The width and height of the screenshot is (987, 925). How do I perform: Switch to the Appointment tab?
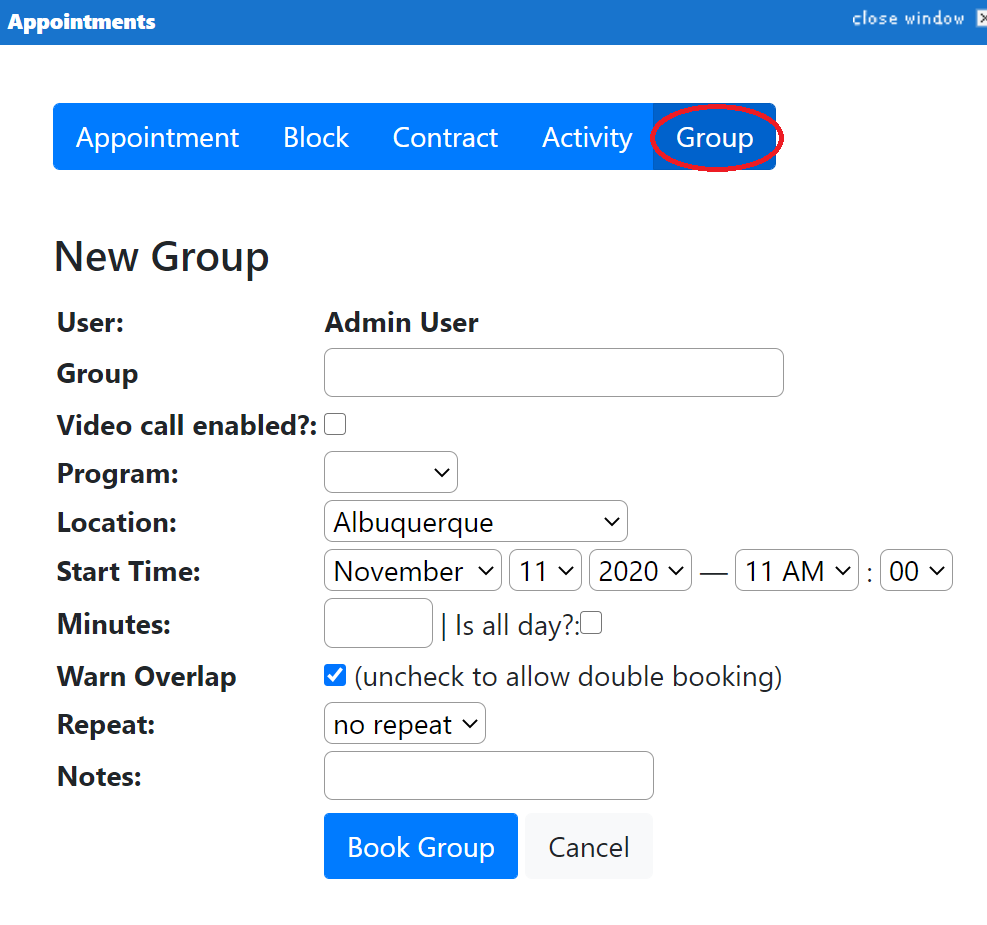pyautogui.click(x=157, y=137)
